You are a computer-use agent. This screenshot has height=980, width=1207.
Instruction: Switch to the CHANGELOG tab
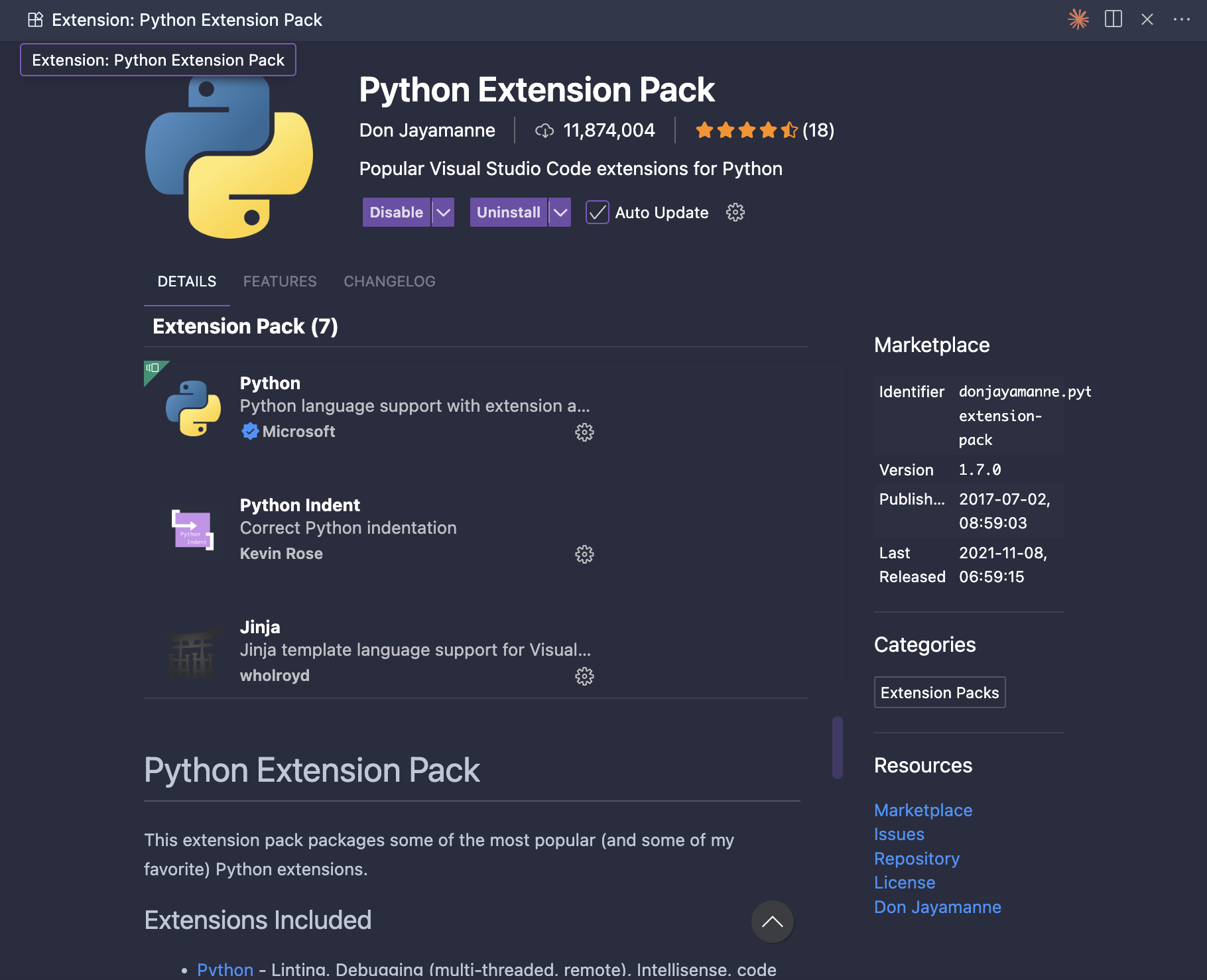coord(389,281)
